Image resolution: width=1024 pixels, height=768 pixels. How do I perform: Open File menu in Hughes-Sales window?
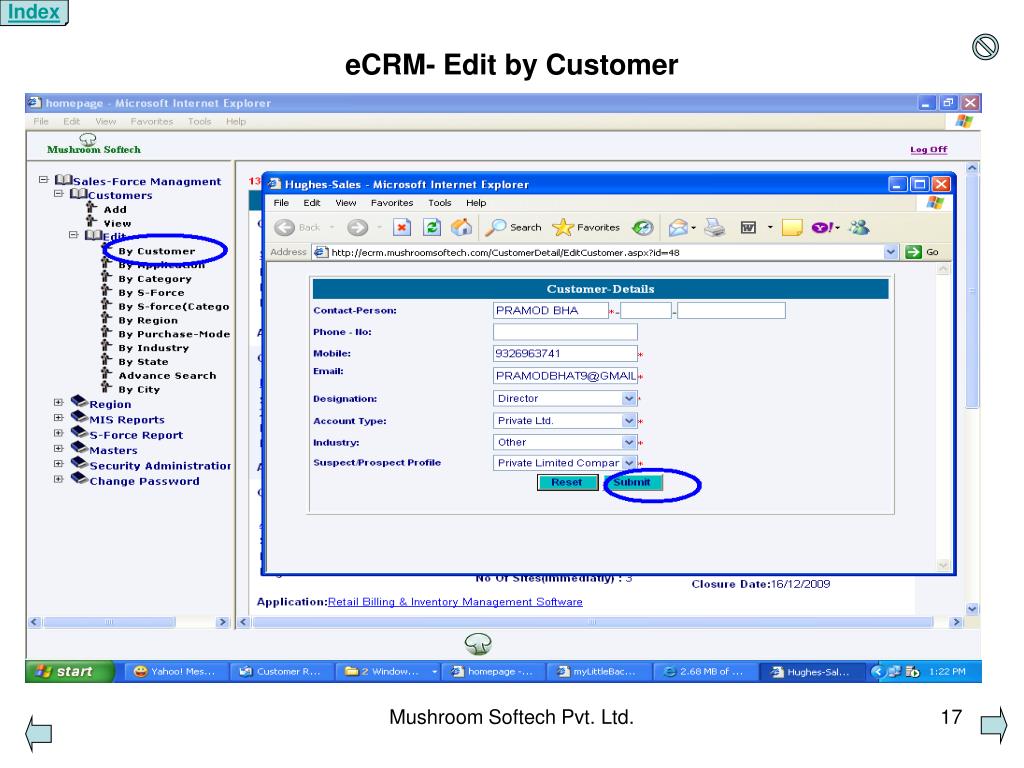tap(281, 203)
